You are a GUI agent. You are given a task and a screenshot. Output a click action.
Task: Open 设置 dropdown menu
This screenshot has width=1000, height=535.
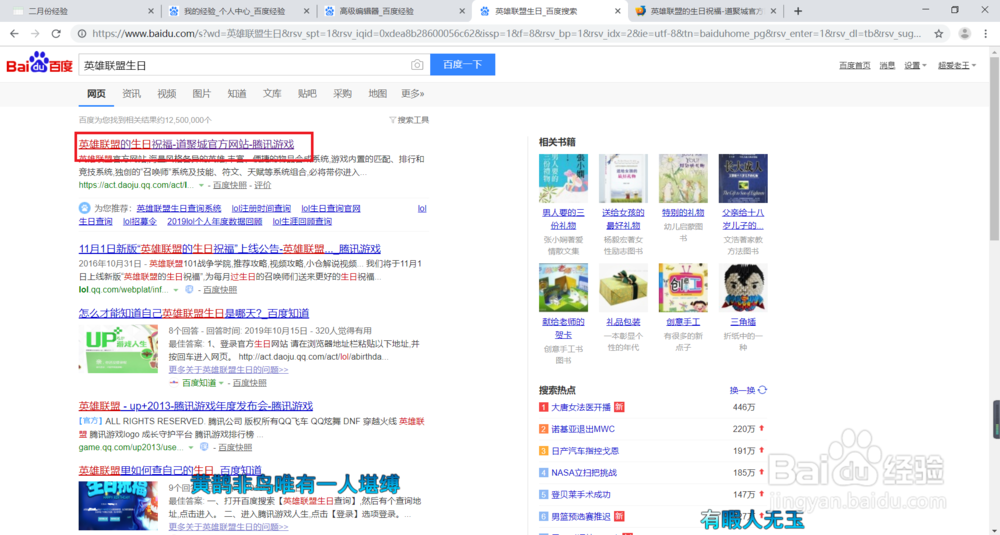915,65
